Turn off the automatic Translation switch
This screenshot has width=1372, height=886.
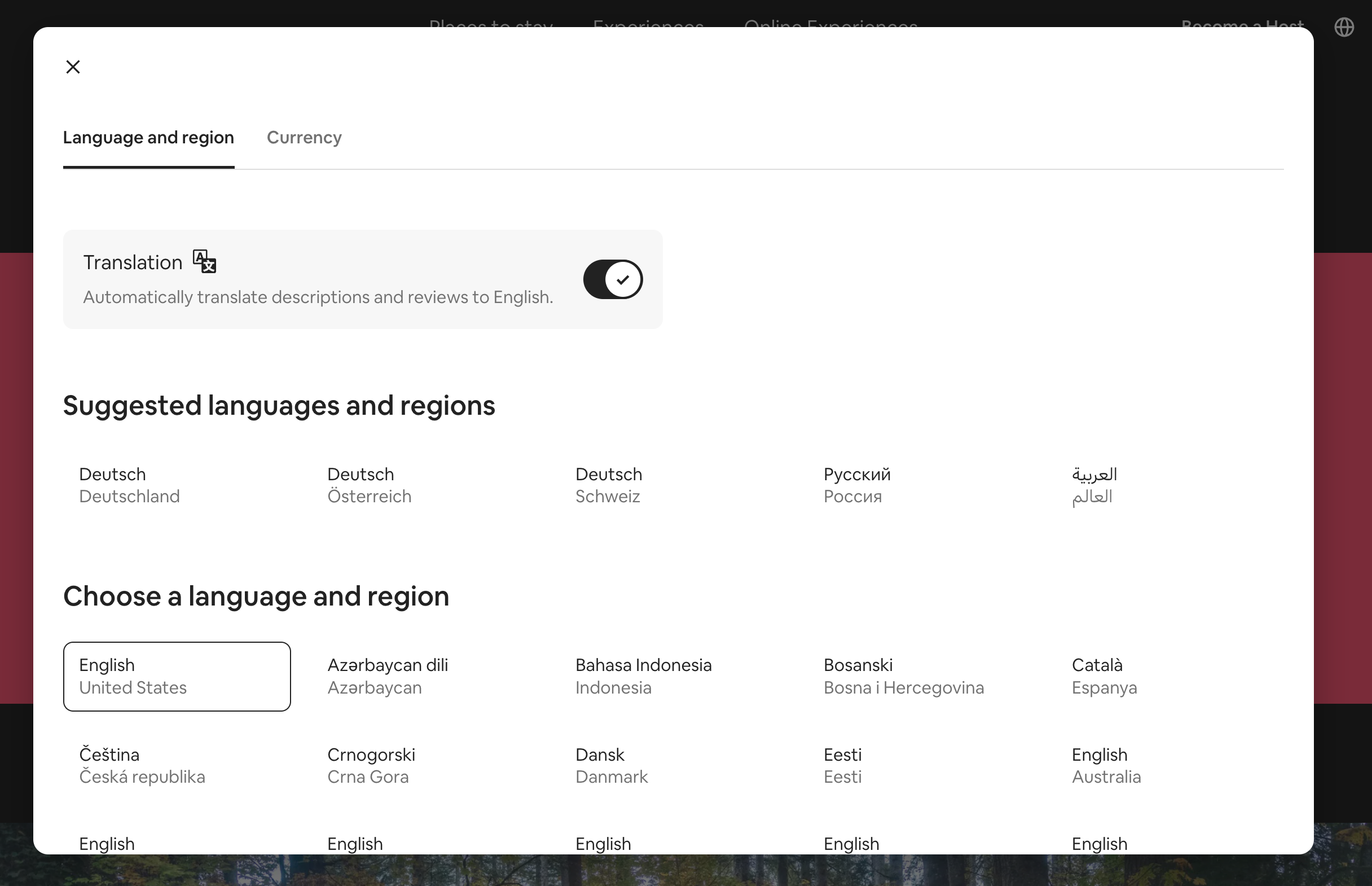pos(613,279)
